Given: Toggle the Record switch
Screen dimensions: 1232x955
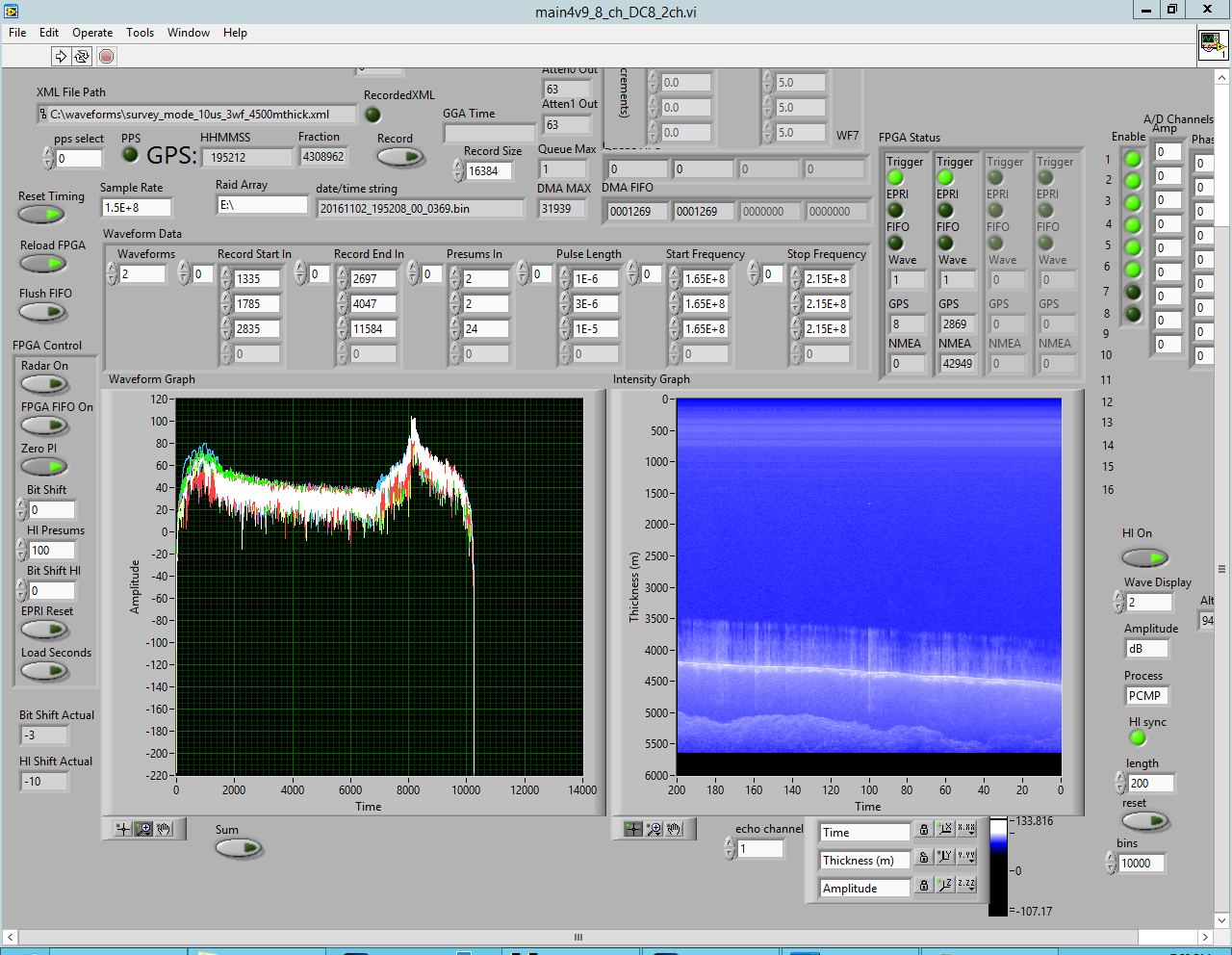Looking at the screenshot, I should (401, 156).
